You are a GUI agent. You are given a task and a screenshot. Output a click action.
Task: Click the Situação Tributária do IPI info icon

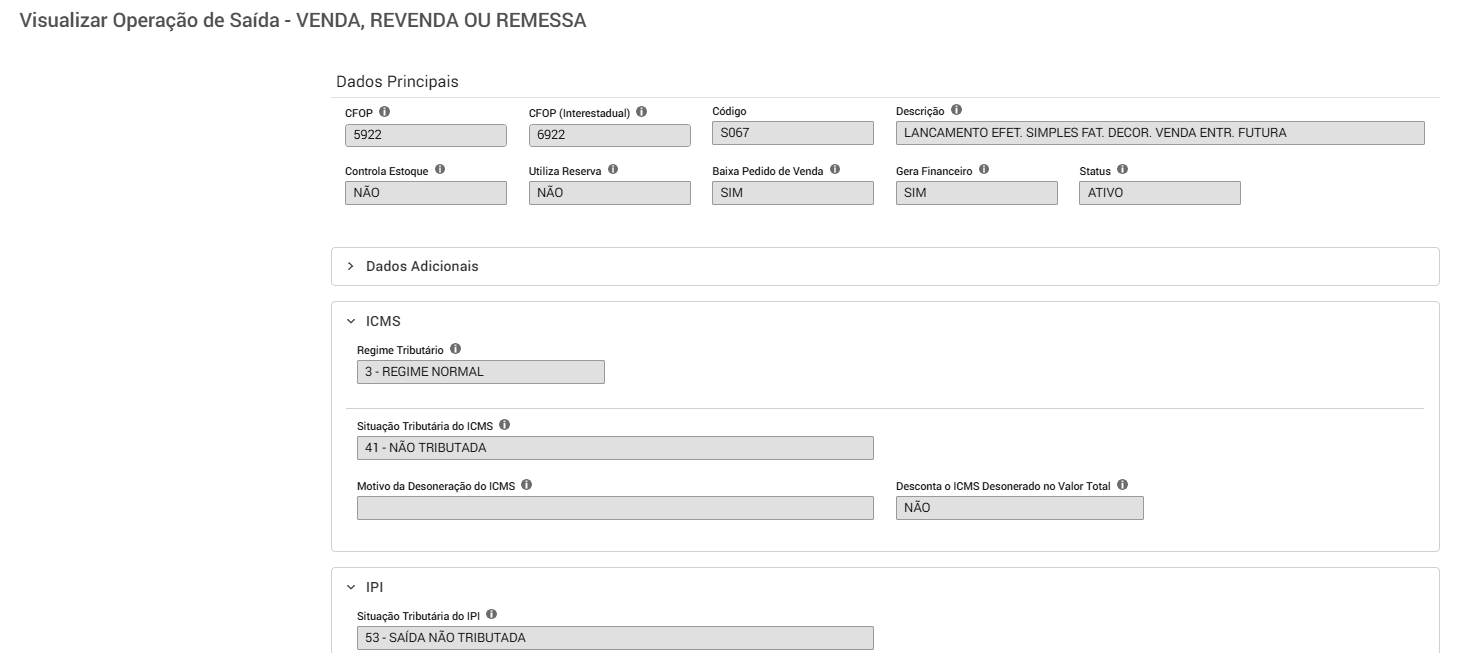(491, 614)
